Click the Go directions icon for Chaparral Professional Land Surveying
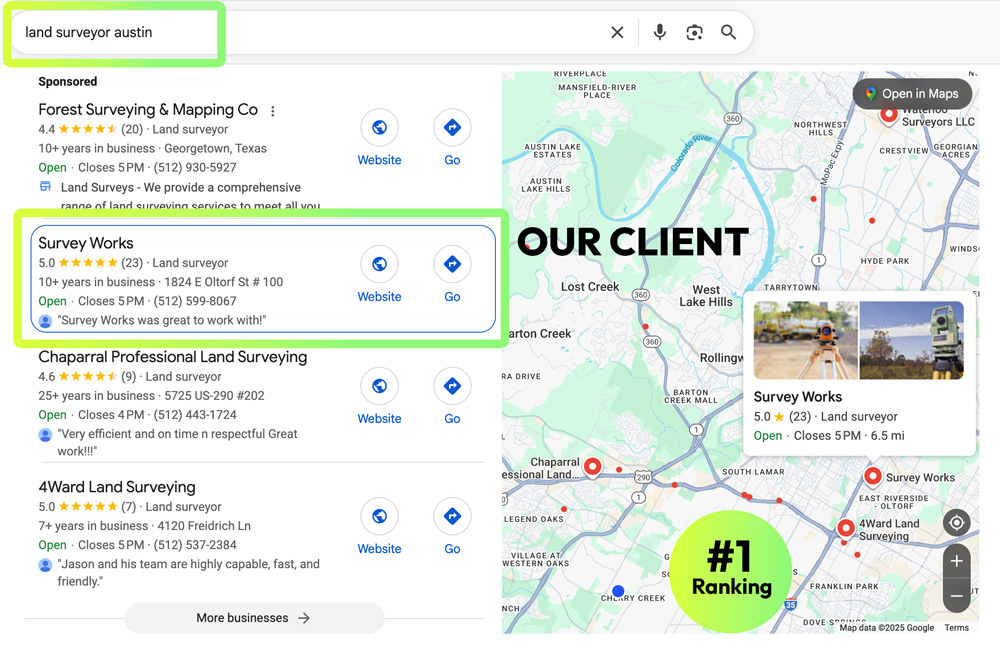The height and width of the screenshot is (650, 1000). point(452,385)
